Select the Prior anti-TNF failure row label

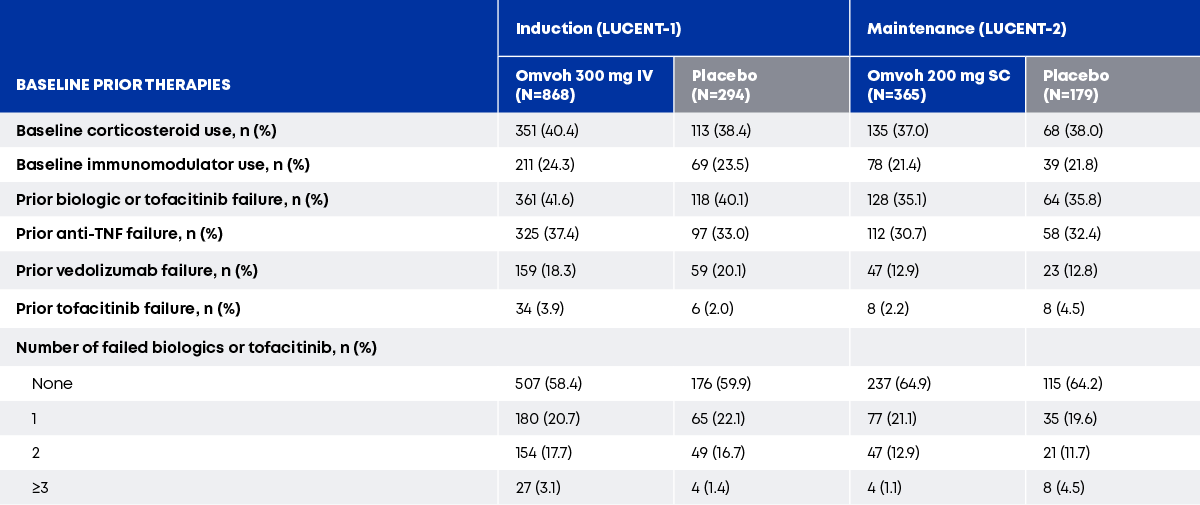119,234
